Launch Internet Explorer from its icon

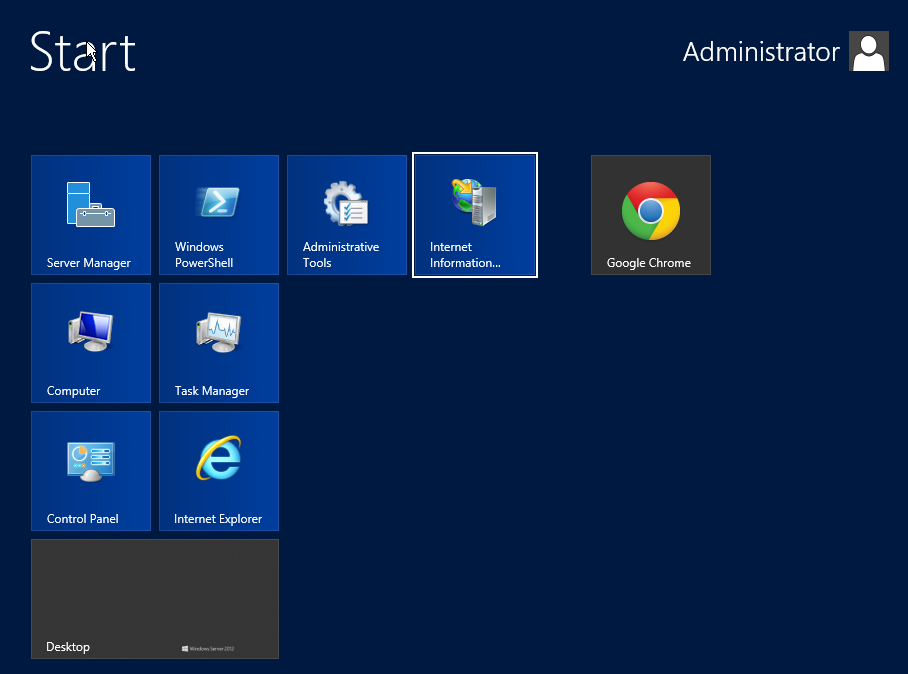pyautogui.click(x=218, y=459)
